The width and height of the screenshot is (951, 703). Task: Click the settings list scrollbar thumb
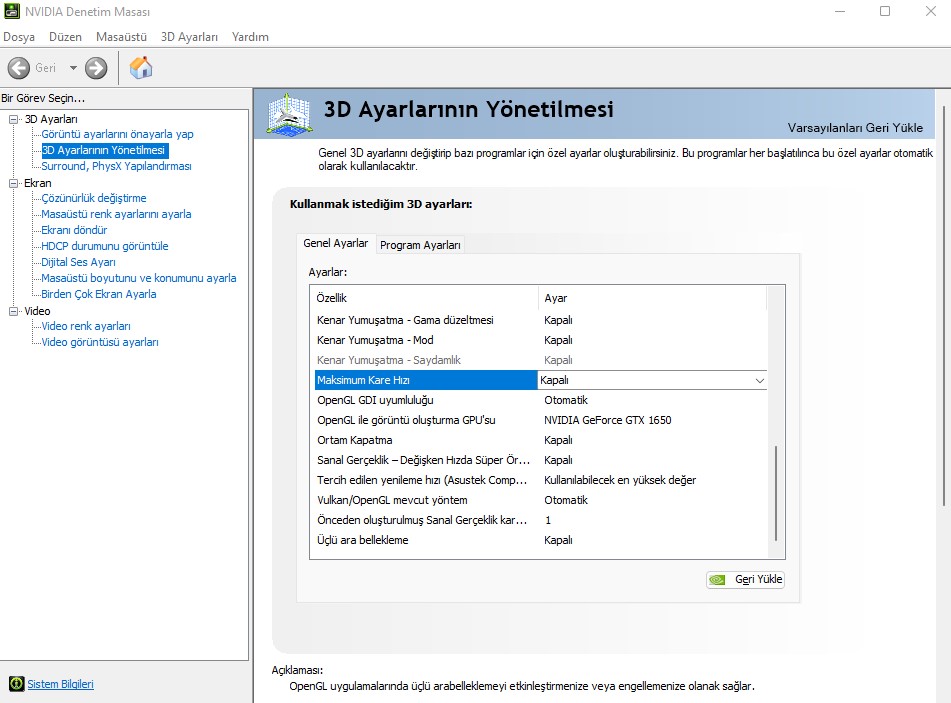pos(776,493)
